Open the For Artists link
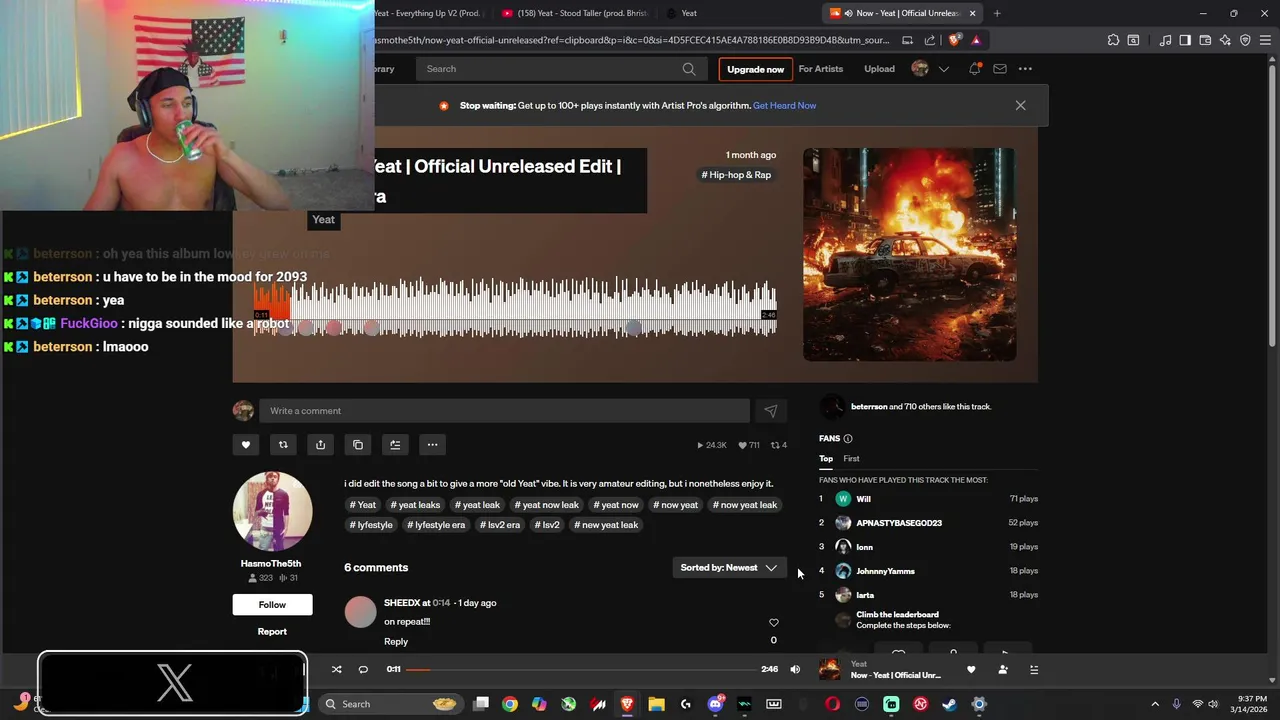Image resolution: width=1280 pixels, height=720 pixels. (820, 69)
